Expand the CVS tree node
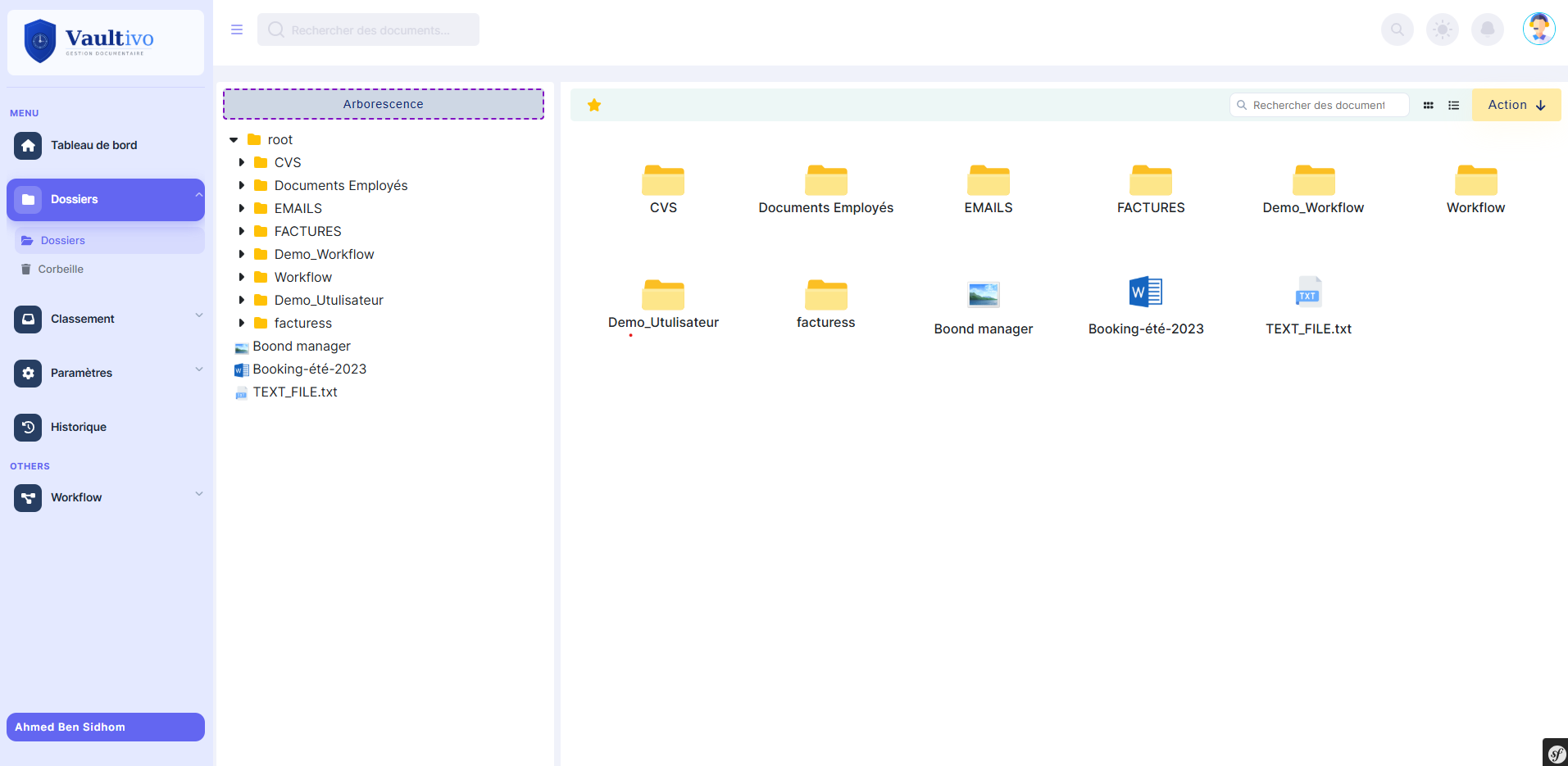 241,162
